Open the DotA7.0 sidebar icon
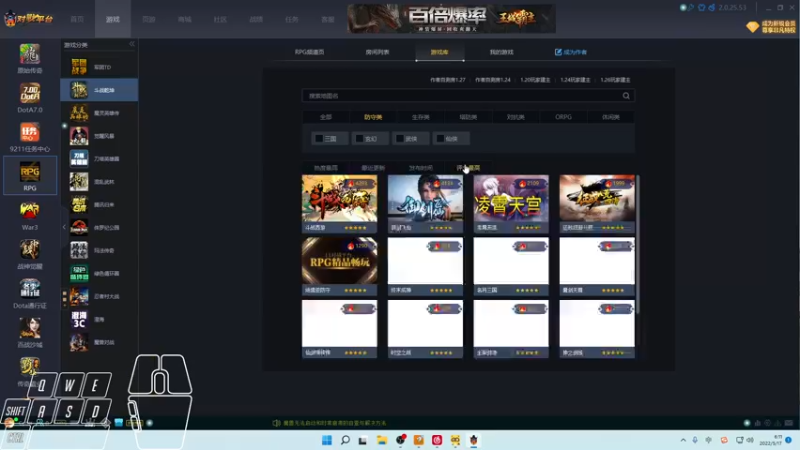Screen dimensions: 800x450 tap(30, 94)
